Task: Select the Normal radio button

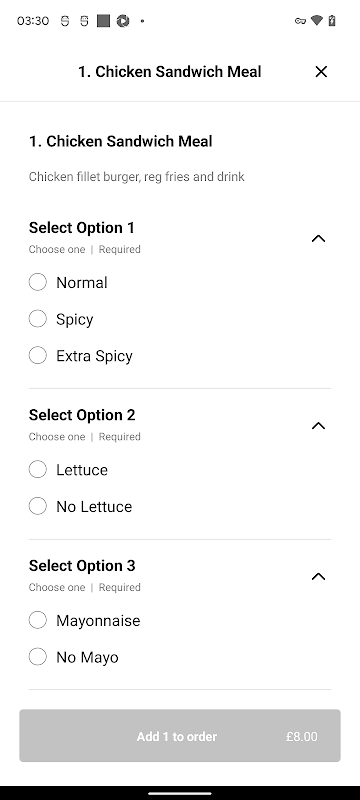Action: click(38, 282)
